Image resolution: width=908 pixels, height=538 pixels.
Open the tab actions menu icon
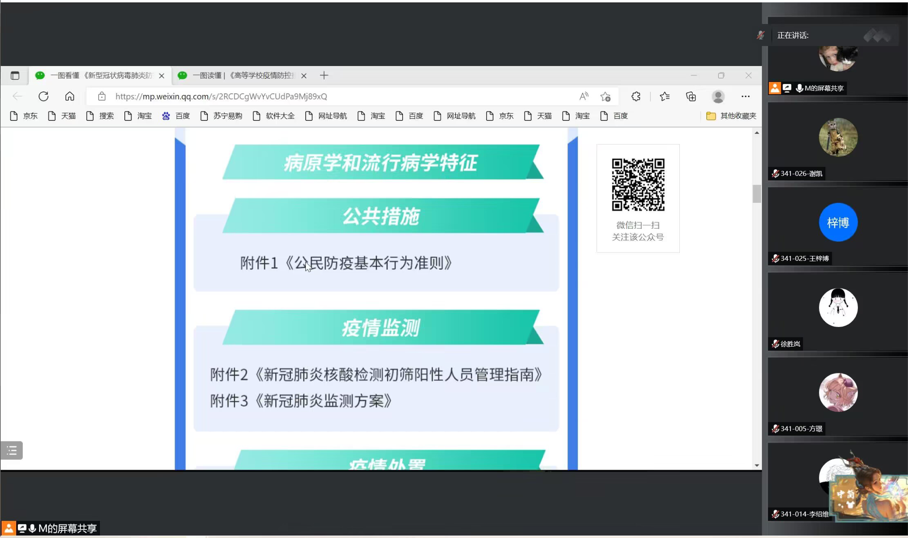(x=15, y=75)
